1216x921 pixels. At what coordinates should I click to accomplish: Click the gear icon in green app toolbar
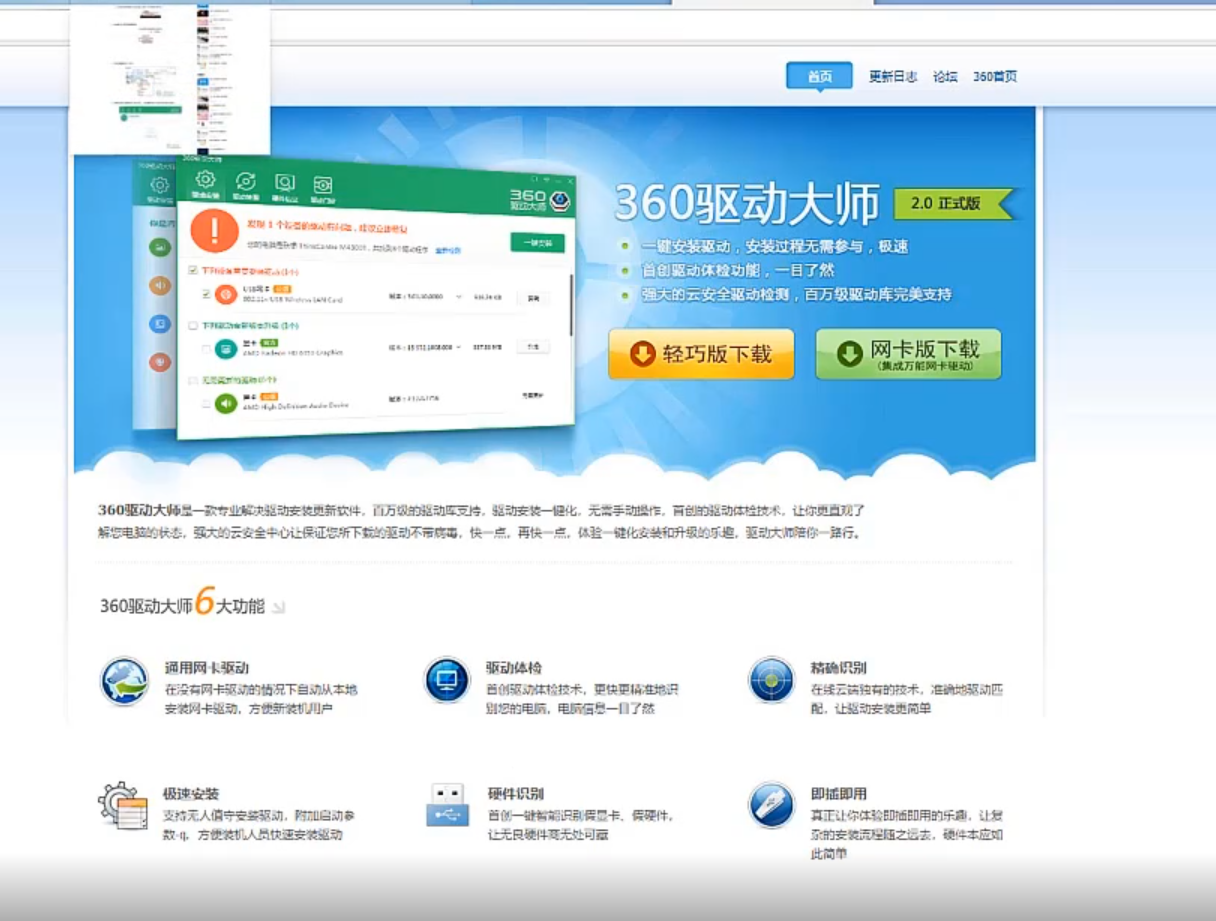[205, 180]
